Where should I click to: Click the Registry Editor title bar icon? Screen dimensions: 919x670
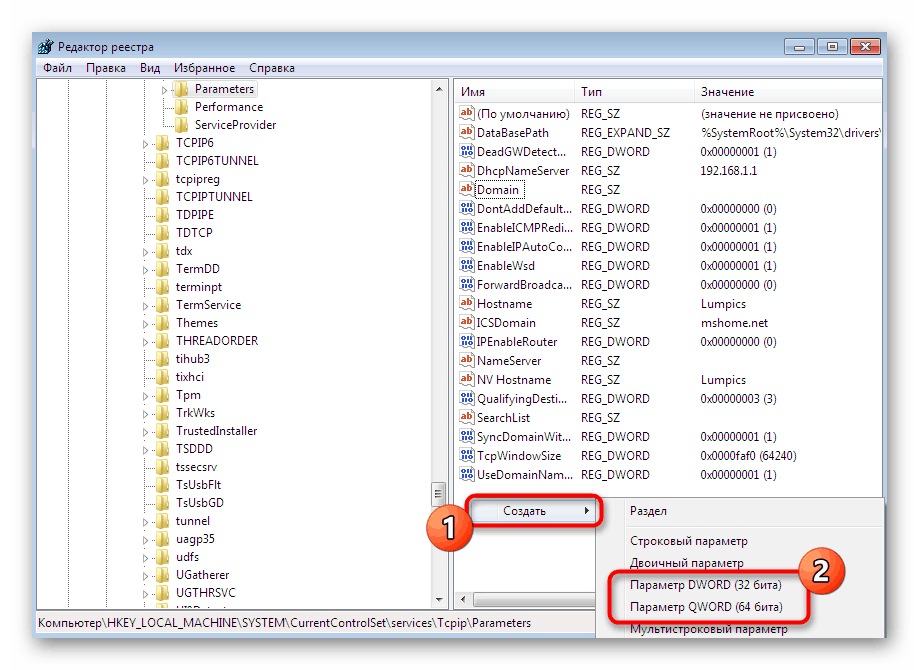46,47
